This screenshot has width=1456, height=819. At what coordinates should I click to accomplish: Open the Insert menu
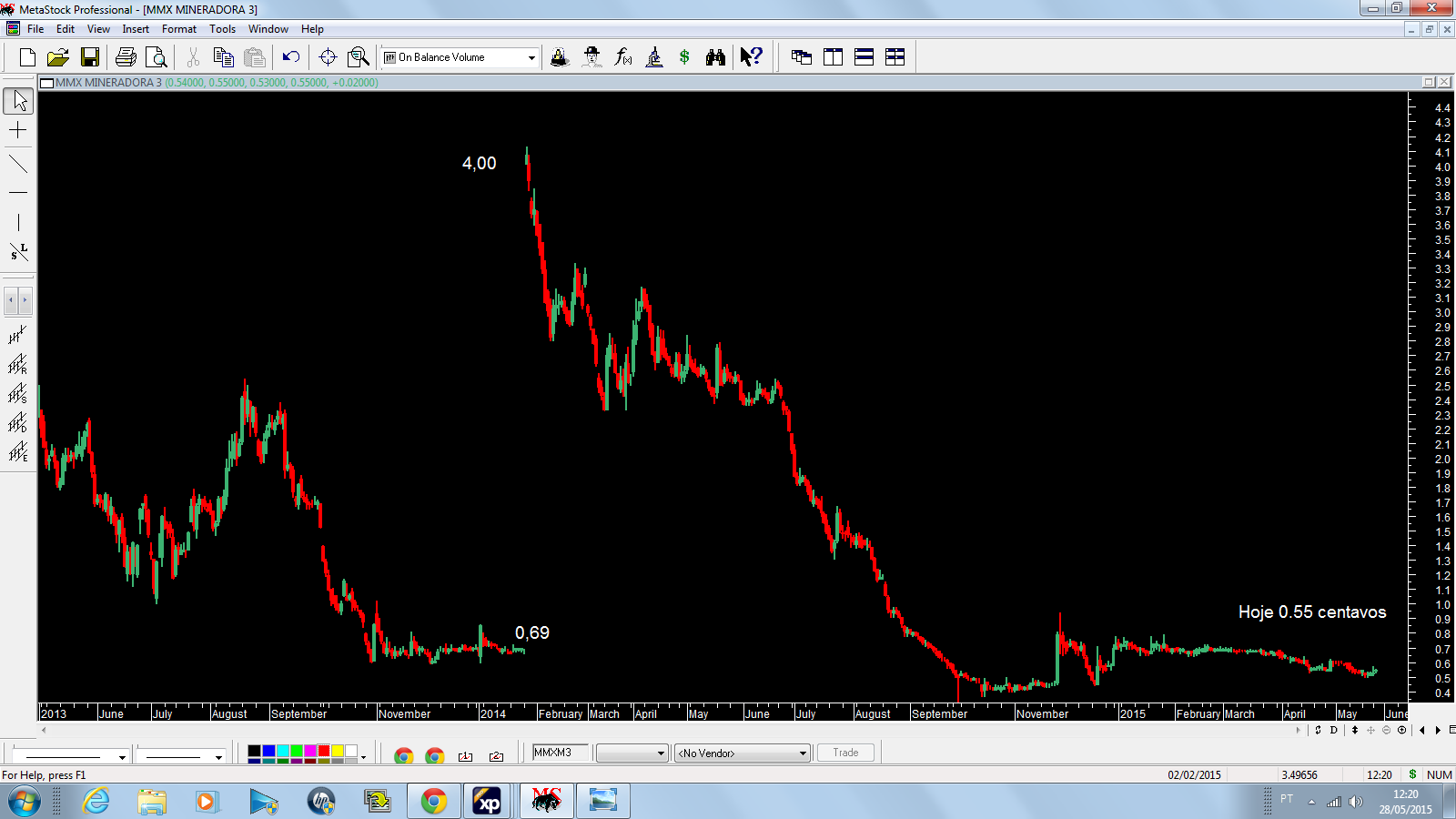coord(136,29)
